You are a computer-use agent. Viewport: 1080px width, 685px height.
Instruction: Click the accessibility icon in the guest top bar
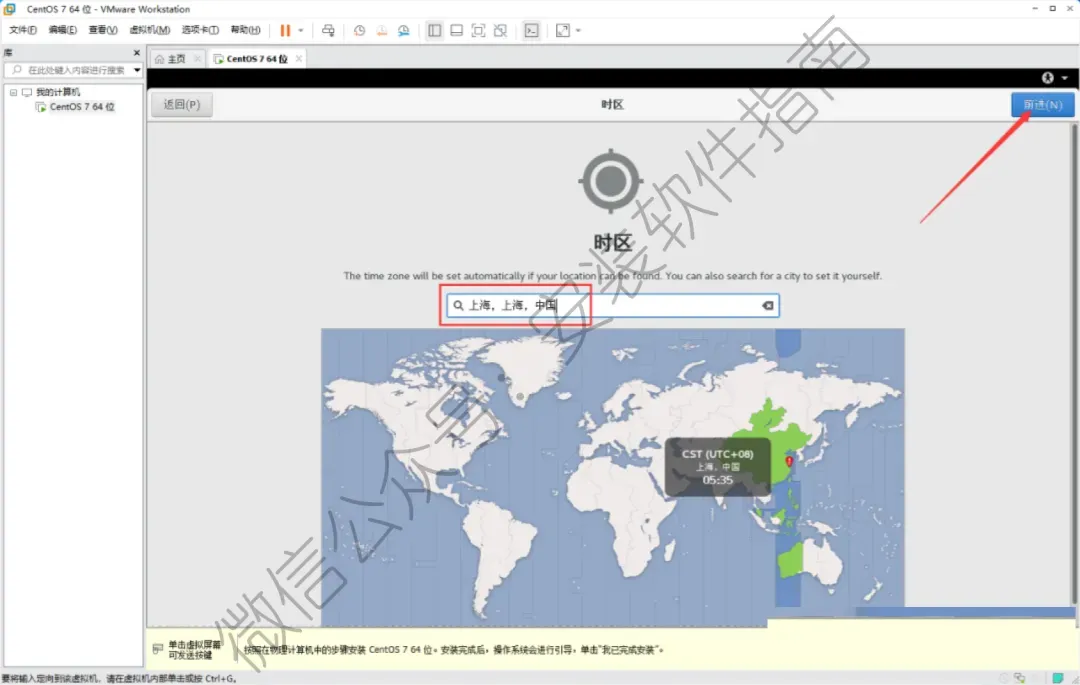coord(1048,78)
